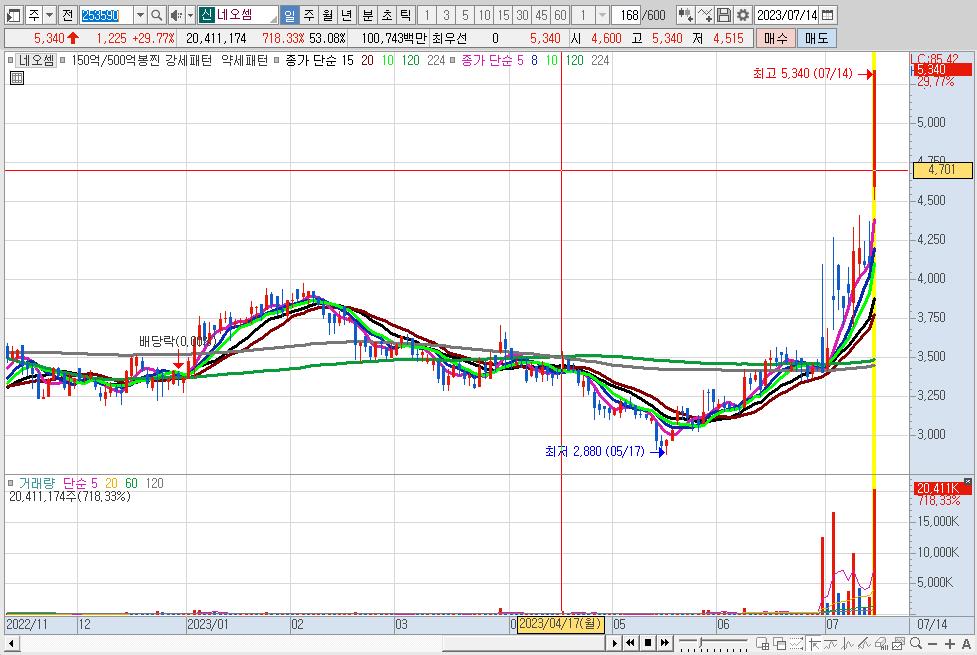The width and height of the screenshot is (977, 655).
Task: Click the add chart pane icon
Action: pos(762,644)
